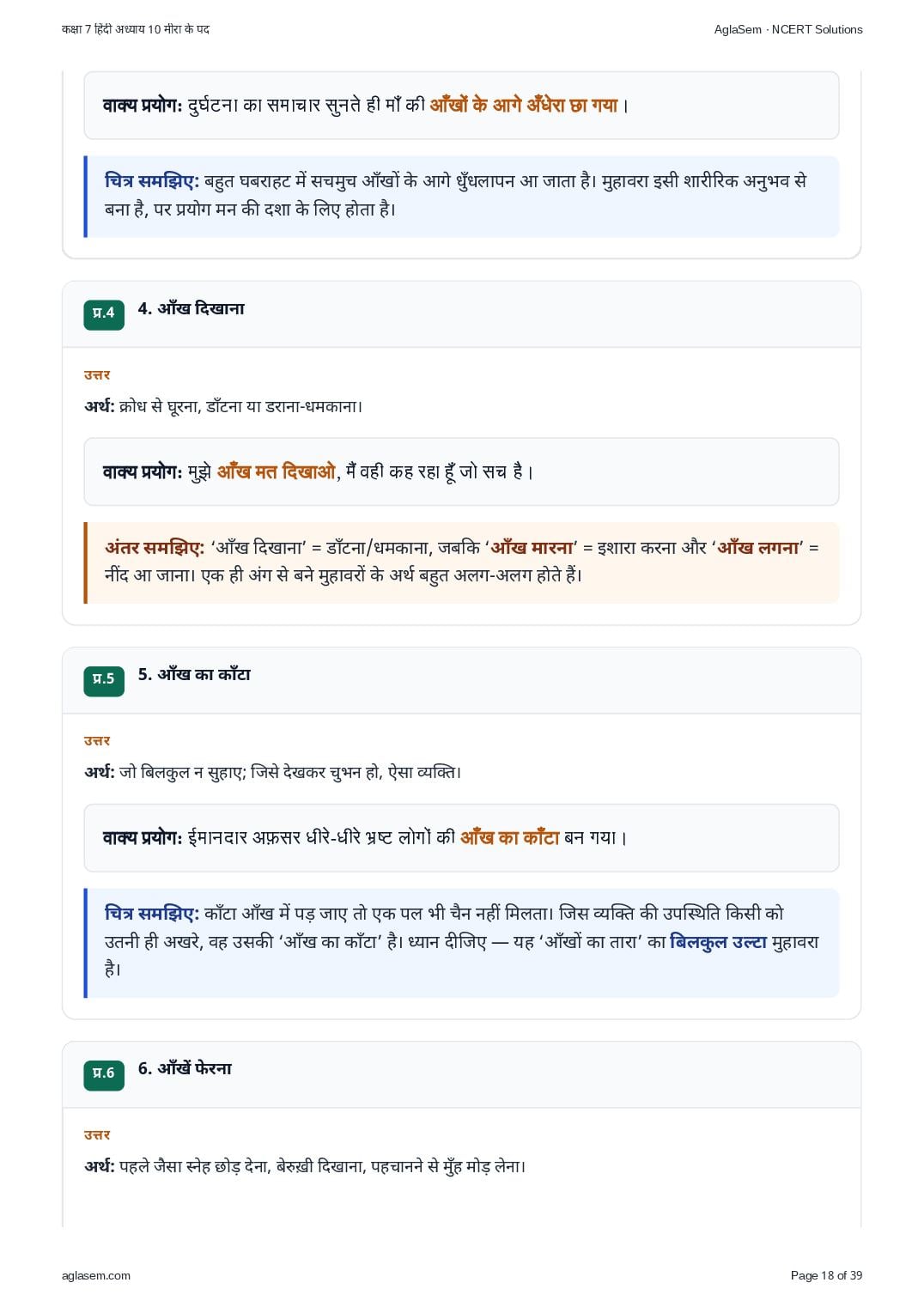Image resolution: width=924 pixels, height=1307 pixels.
Task: Click the bold phrase 'आँख लगना'
Action: tap(758, 548)
